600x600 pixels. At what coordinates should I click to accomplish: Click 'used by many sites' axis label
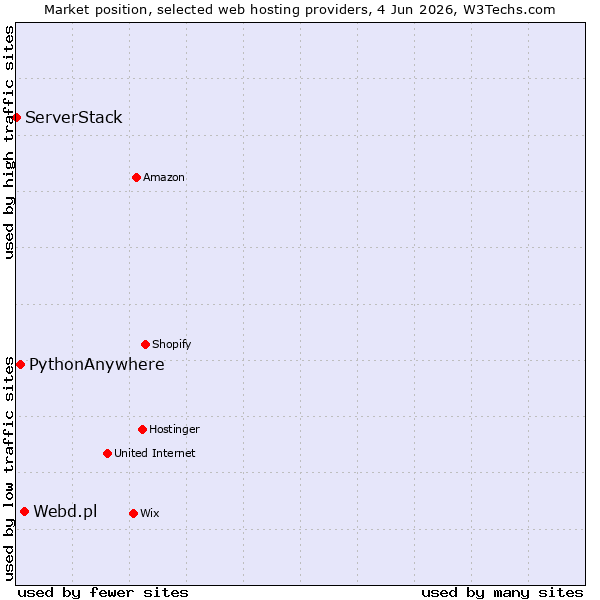click(502, 593)
